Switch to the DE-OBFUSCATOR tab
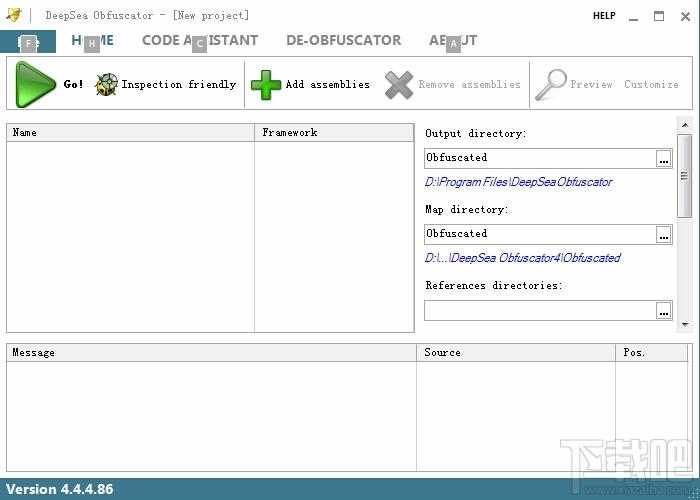Viewport: 700px width, 500px height. (x=344, y=41)
